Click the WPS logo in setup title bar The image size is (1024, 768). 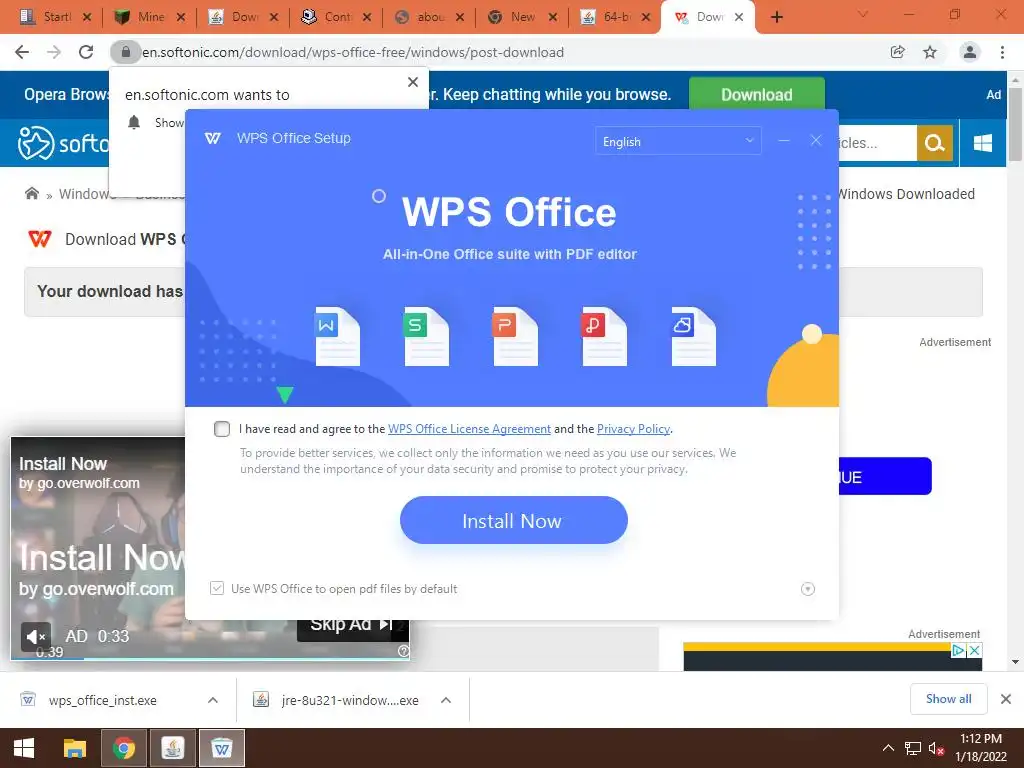click(x=212, y=138)
